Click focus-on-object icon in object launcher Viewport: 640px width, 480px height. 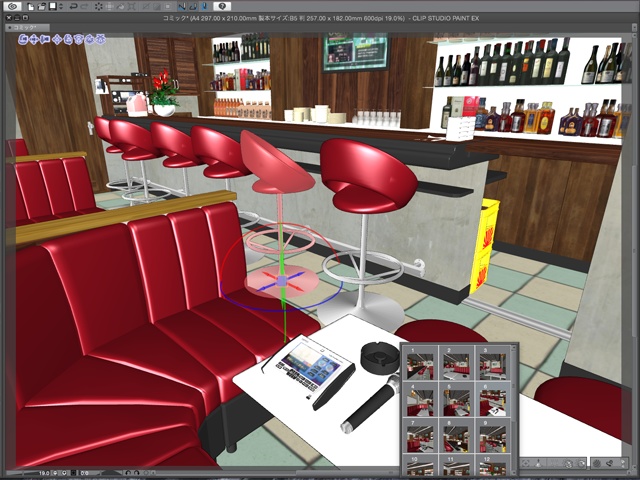[526, 463]
